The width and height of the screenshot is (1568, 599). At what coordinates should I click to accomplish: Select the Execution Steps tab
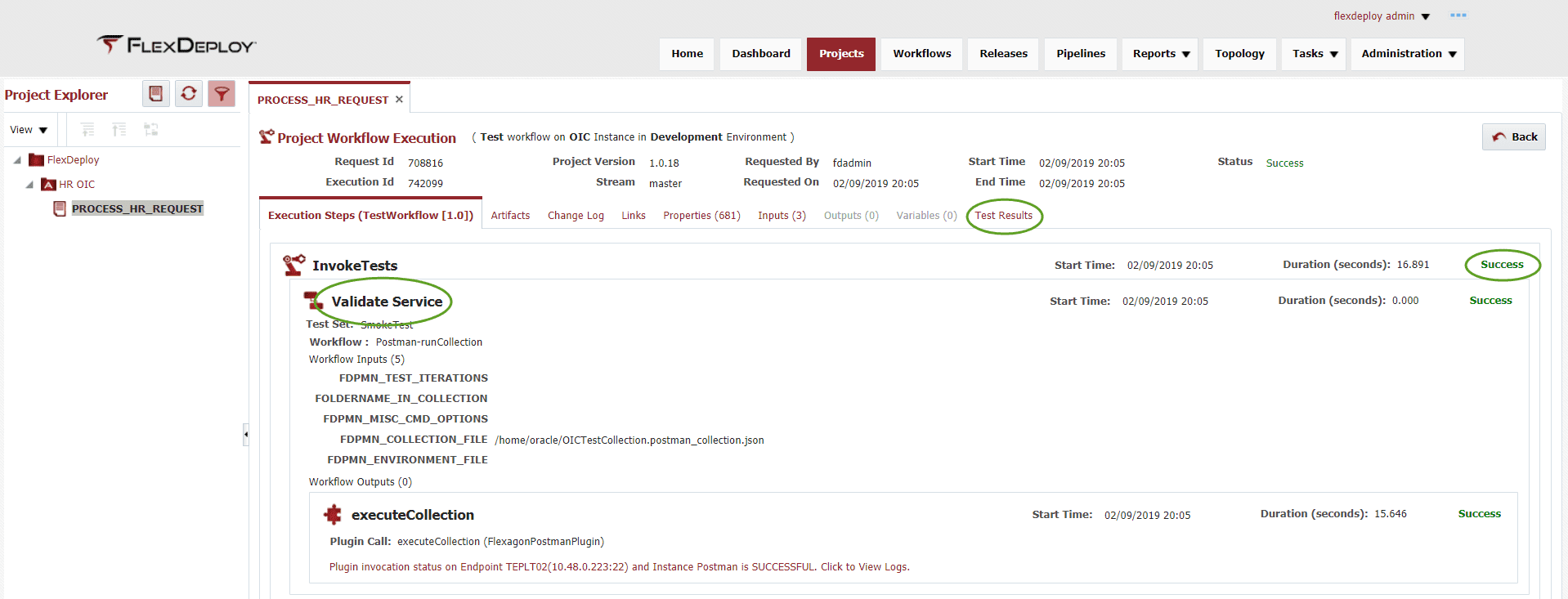coord(370,215)
